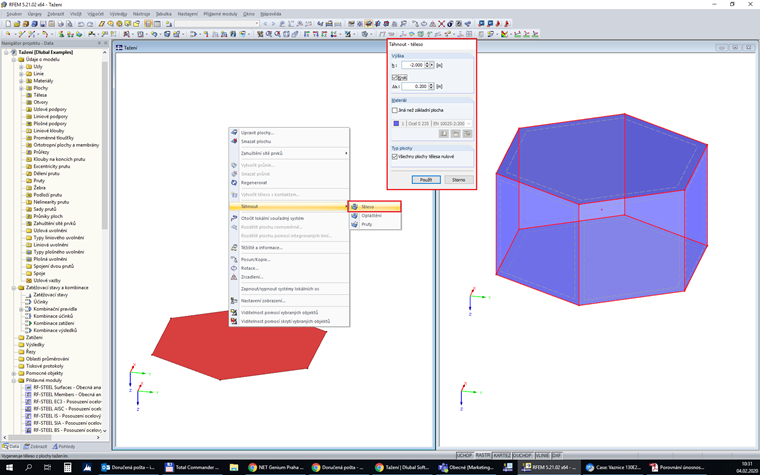Click the New file toolbar icon
Screen dimensions: 760x475
pyautogui.click(x=8, y=24)
